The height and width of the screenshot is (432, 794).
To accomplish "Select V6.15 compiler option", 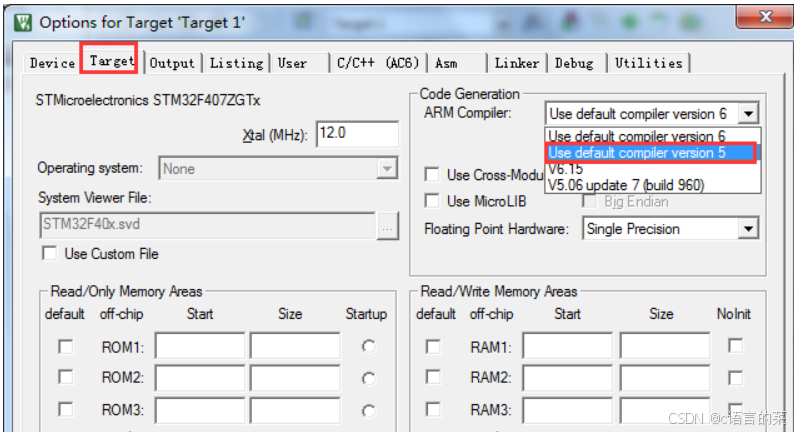I will (652, 169).
